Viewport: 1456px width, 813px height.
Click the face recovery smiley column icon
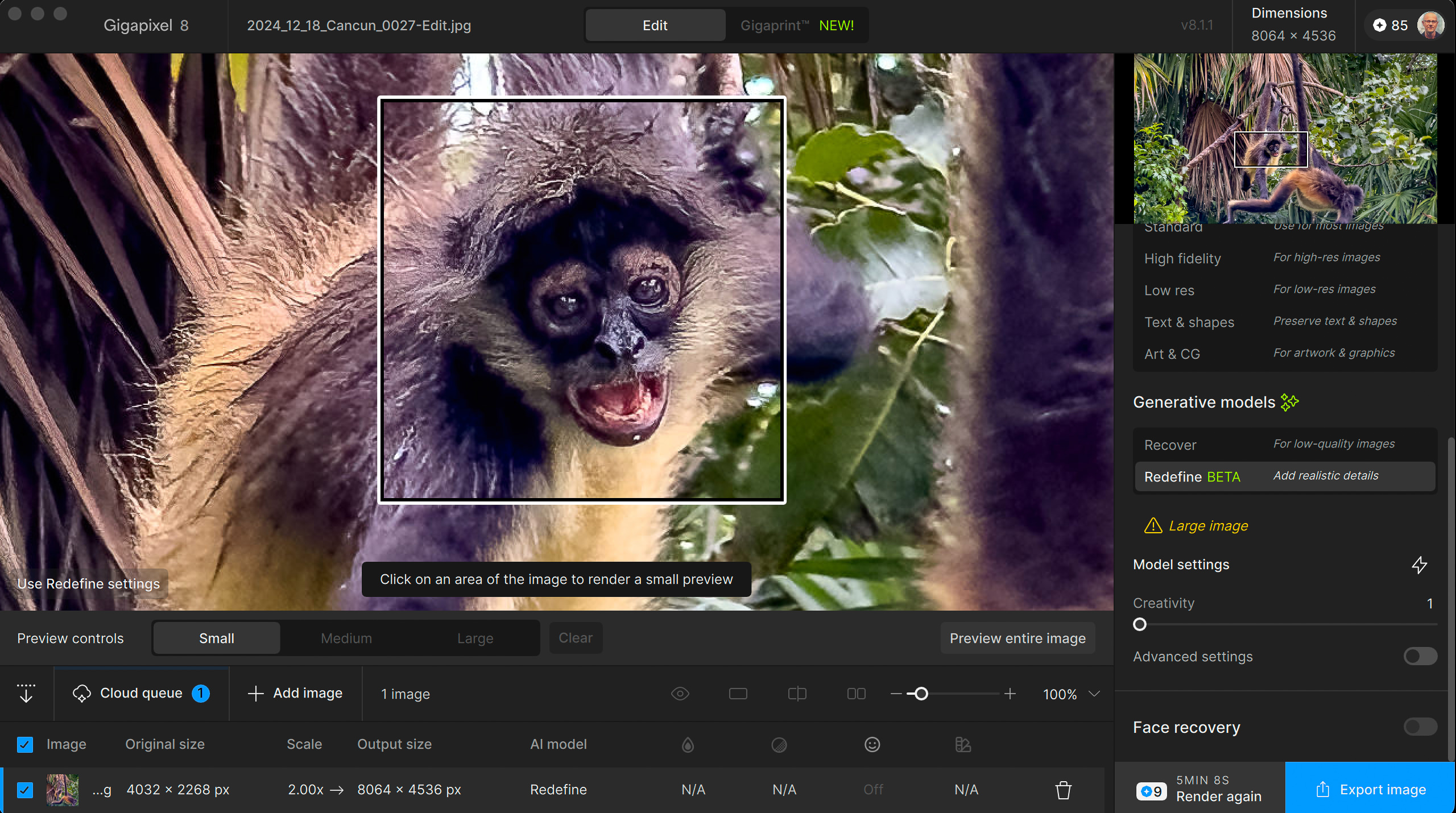(x=872, y=744)
